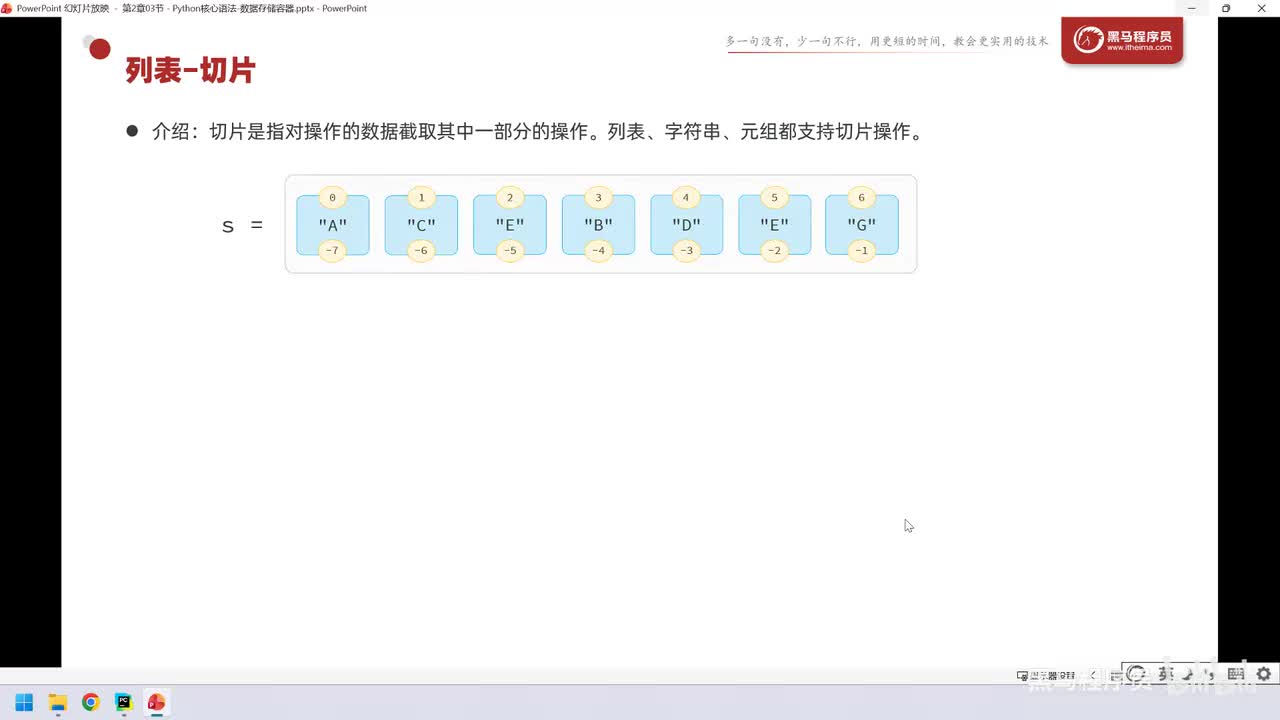
Task: Minimize the PowerPoint slideshow window
Action: click(1191, 8)
